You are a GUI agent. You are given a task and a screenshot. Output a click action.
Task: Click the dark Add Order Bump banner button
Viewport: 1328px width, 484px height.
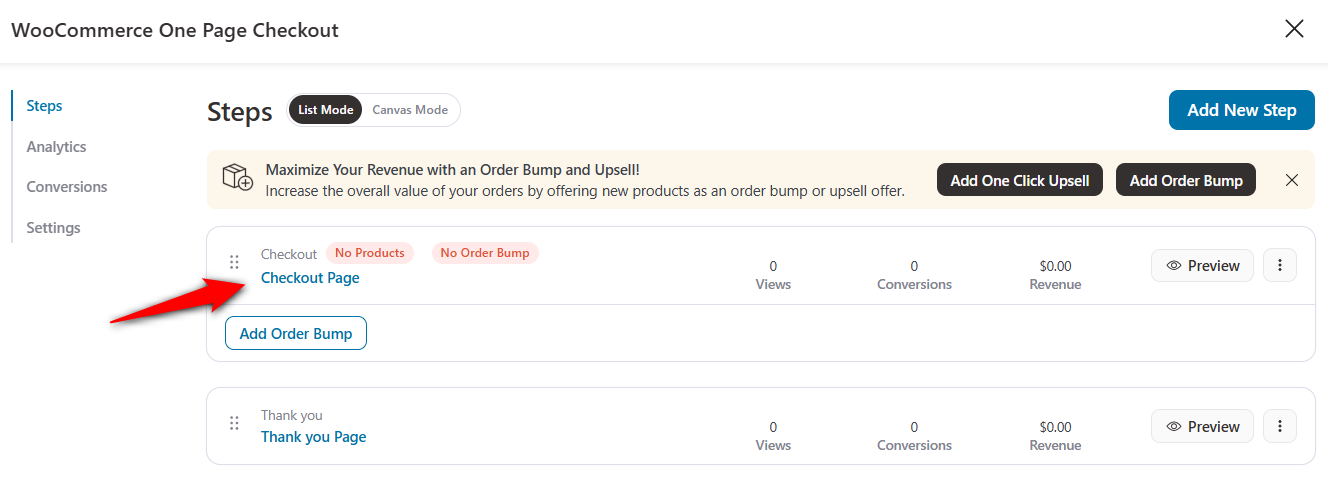[1186, 180]
